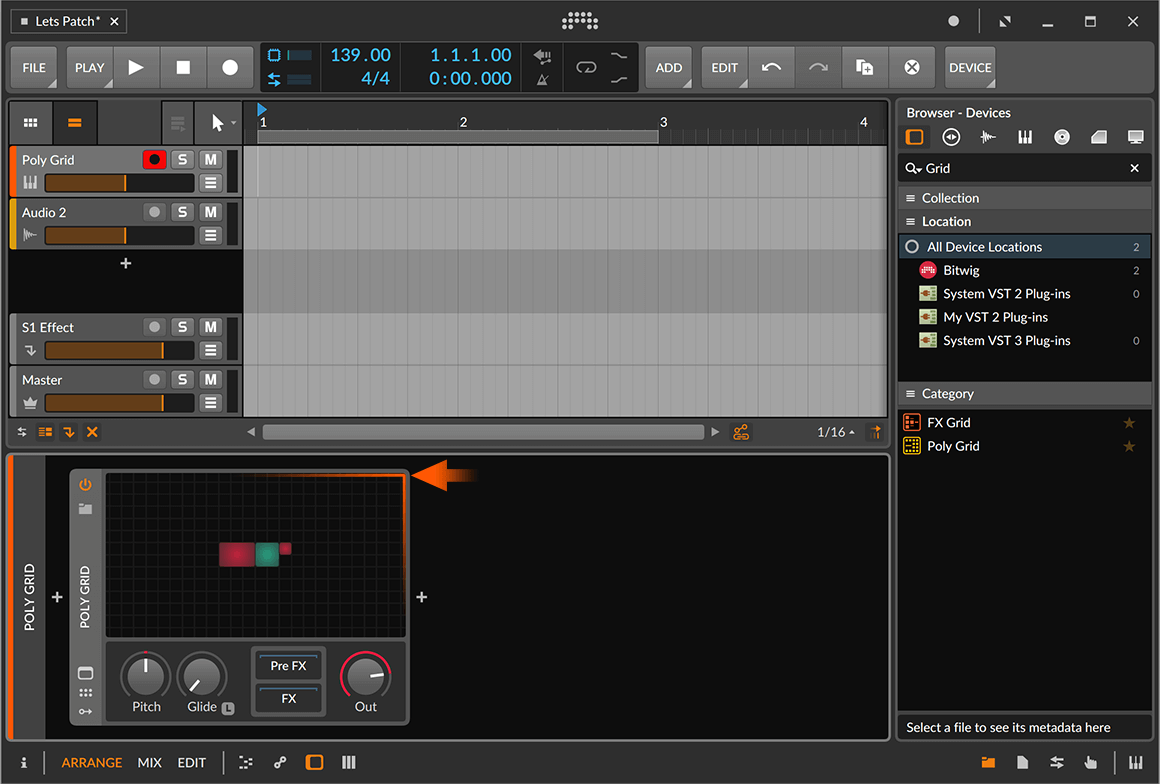Open the Music browser tab icon
Screen dimensions: 1160x784
point(1062,138)
